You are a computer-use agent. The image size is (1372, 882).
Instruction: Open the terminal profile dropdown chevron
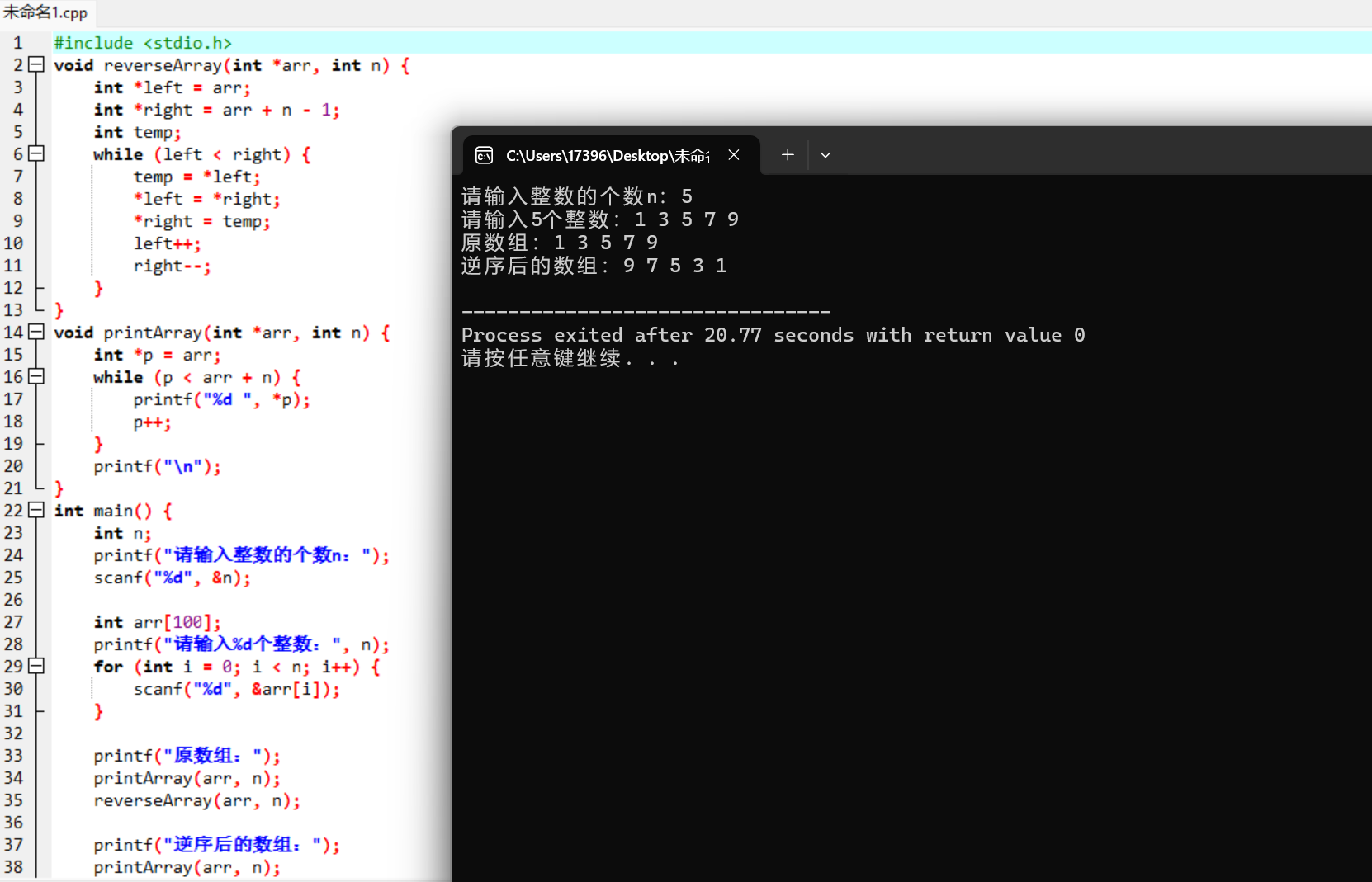pyautogui.click(x=826, y=154)
